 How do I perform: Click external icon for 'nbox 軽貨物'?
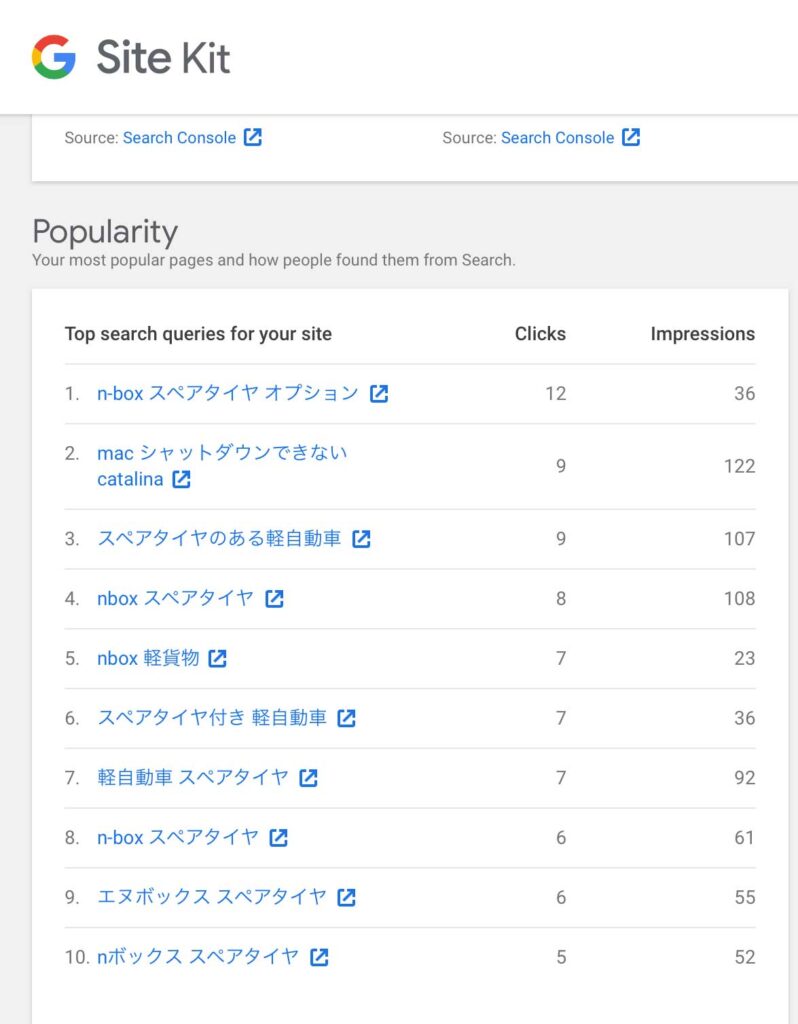click(x=217, y=658)
